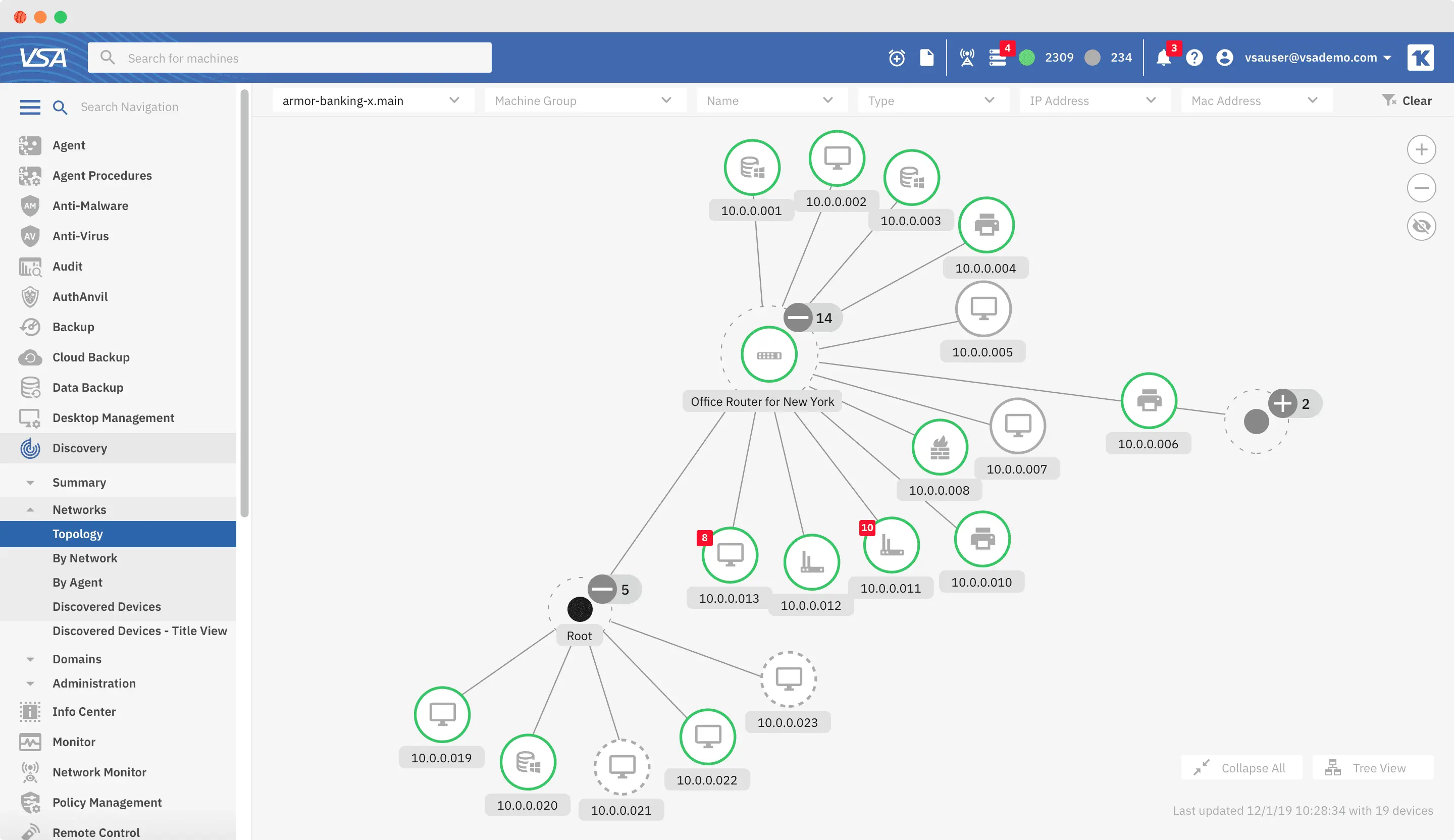Expand the collapsed node with 2 children
1454x840 pixels.
tap(1282, 403)
